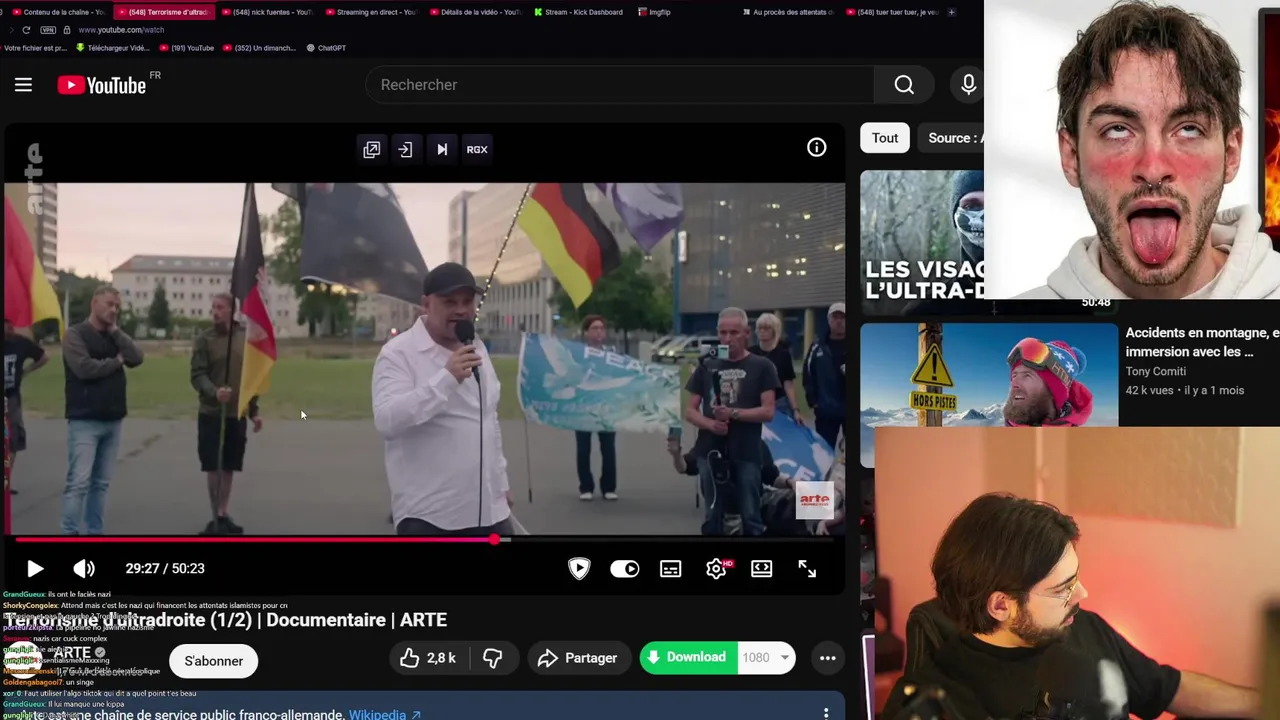1280x720 pixels.
Task: Open the video info circle icon
Action: [817, 148]
